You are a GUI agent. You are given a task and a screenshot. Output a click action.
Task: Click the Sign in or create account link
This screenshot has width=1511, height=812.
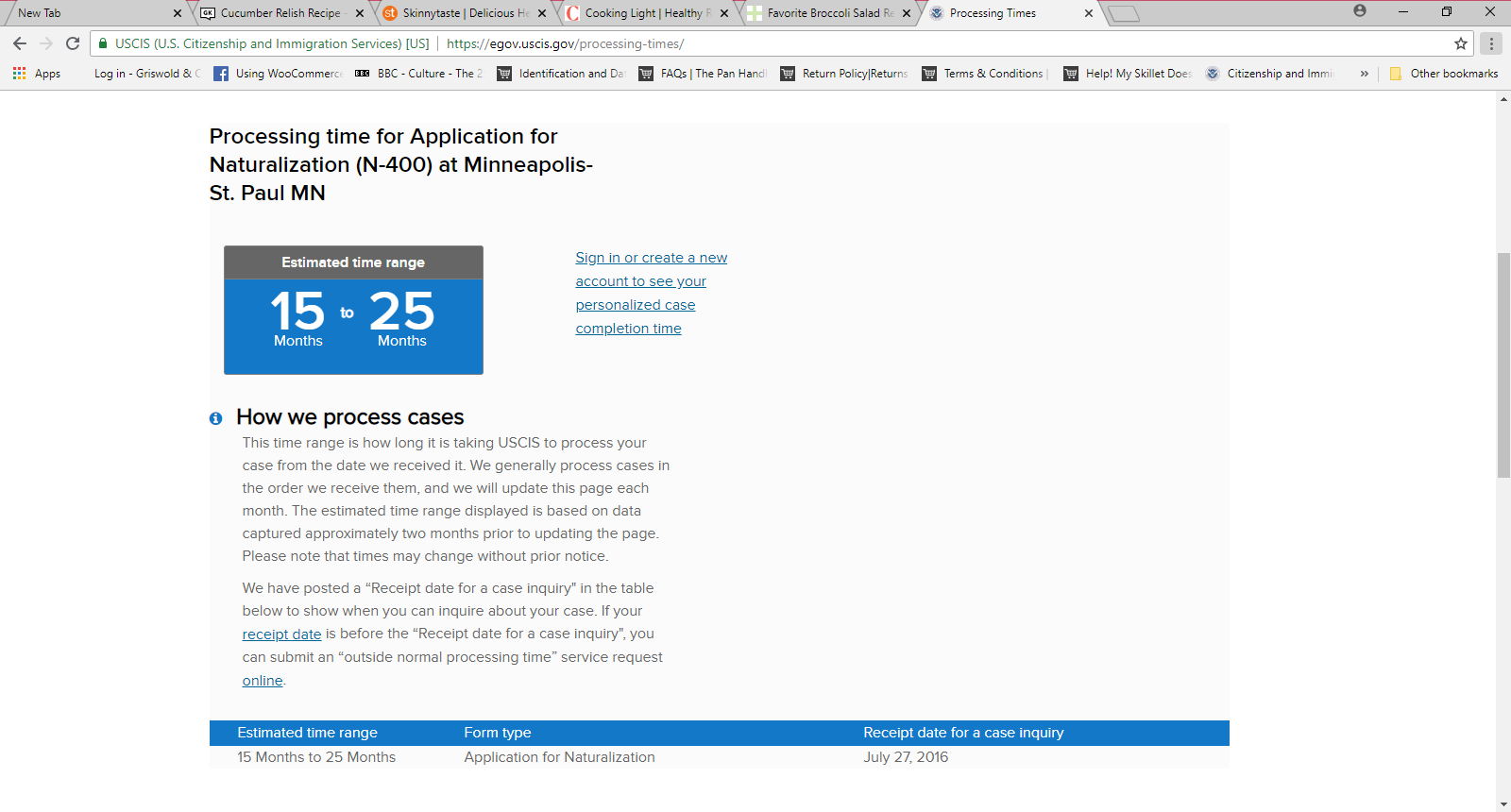point(652,293)
